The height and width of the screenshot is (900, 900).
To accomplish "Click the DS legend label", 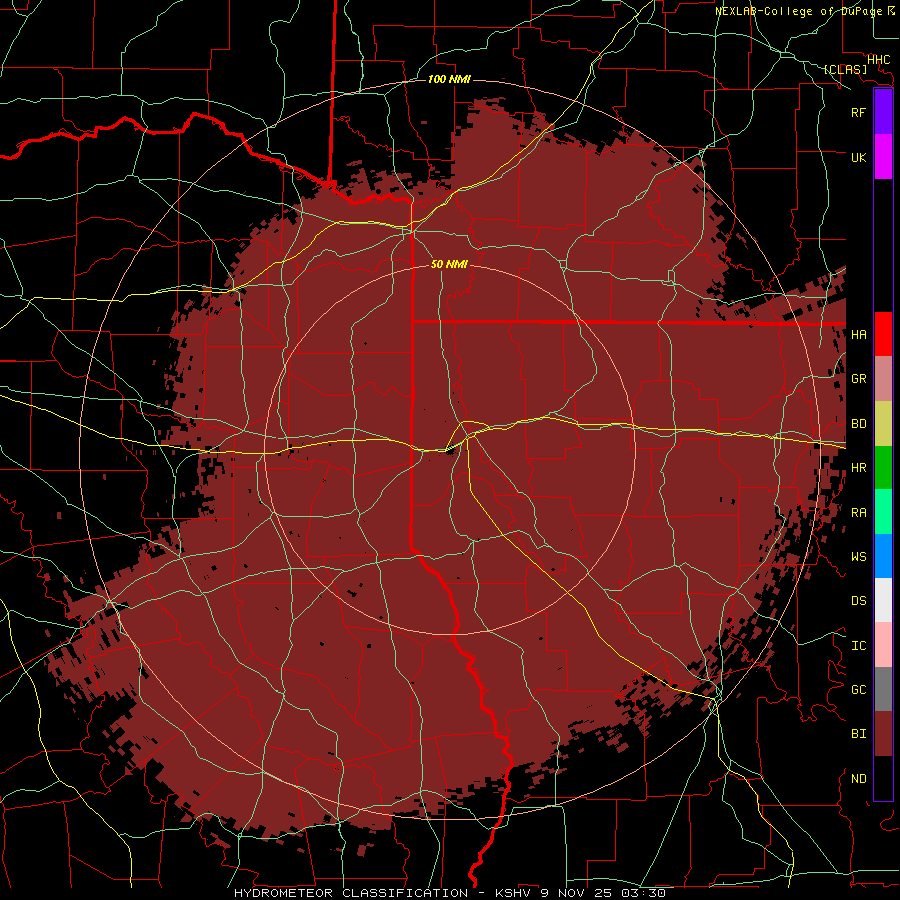I will [859, 601].
